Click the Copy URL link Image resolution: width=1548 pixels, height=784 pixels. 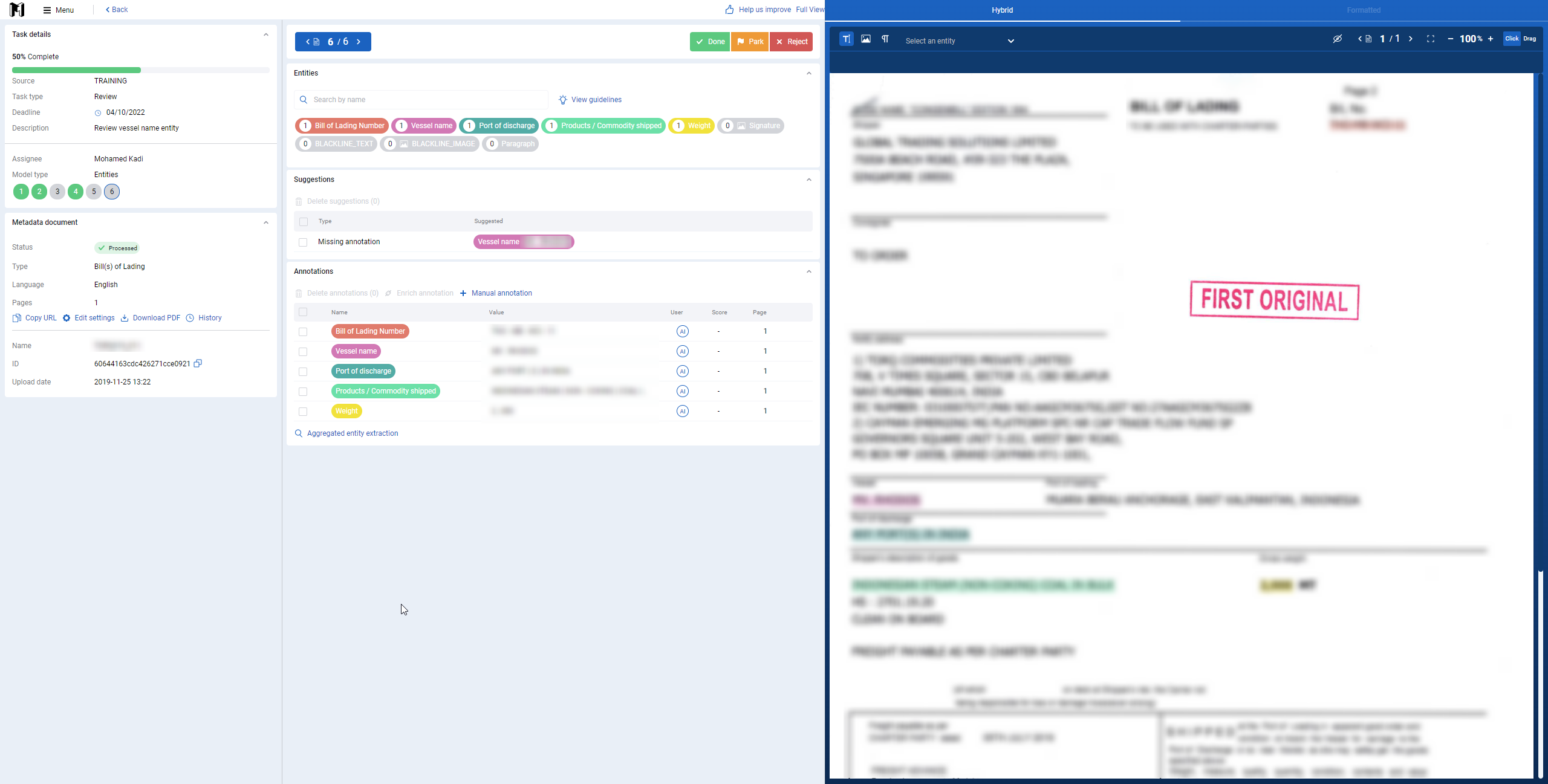34,318
